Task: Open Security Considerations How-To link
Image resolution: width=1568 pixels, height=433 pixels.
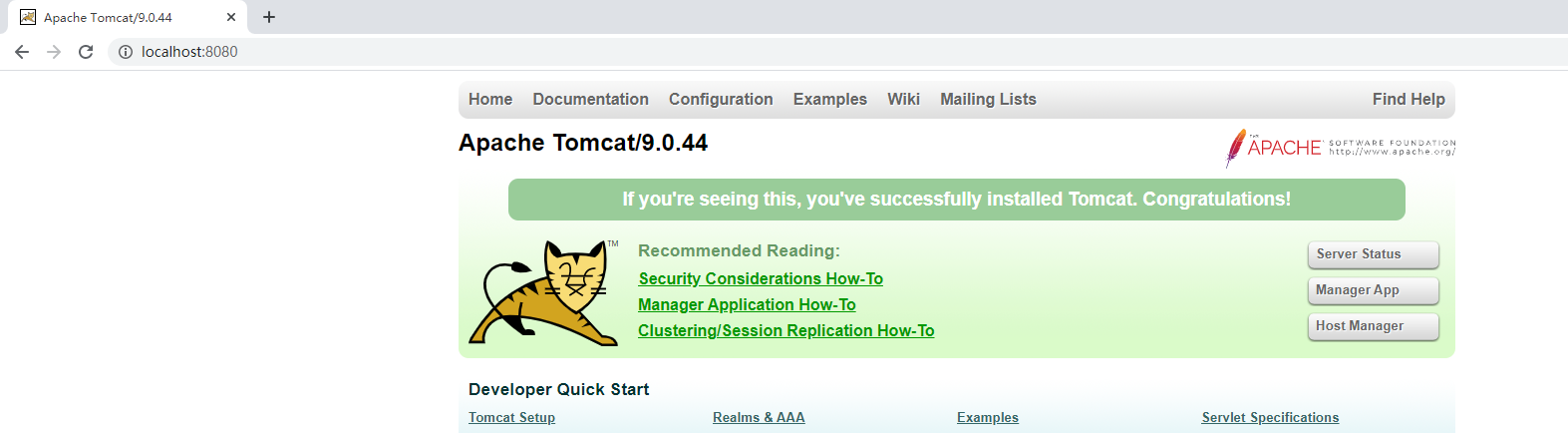Action: pyautogui.click(x=761, y=279)
